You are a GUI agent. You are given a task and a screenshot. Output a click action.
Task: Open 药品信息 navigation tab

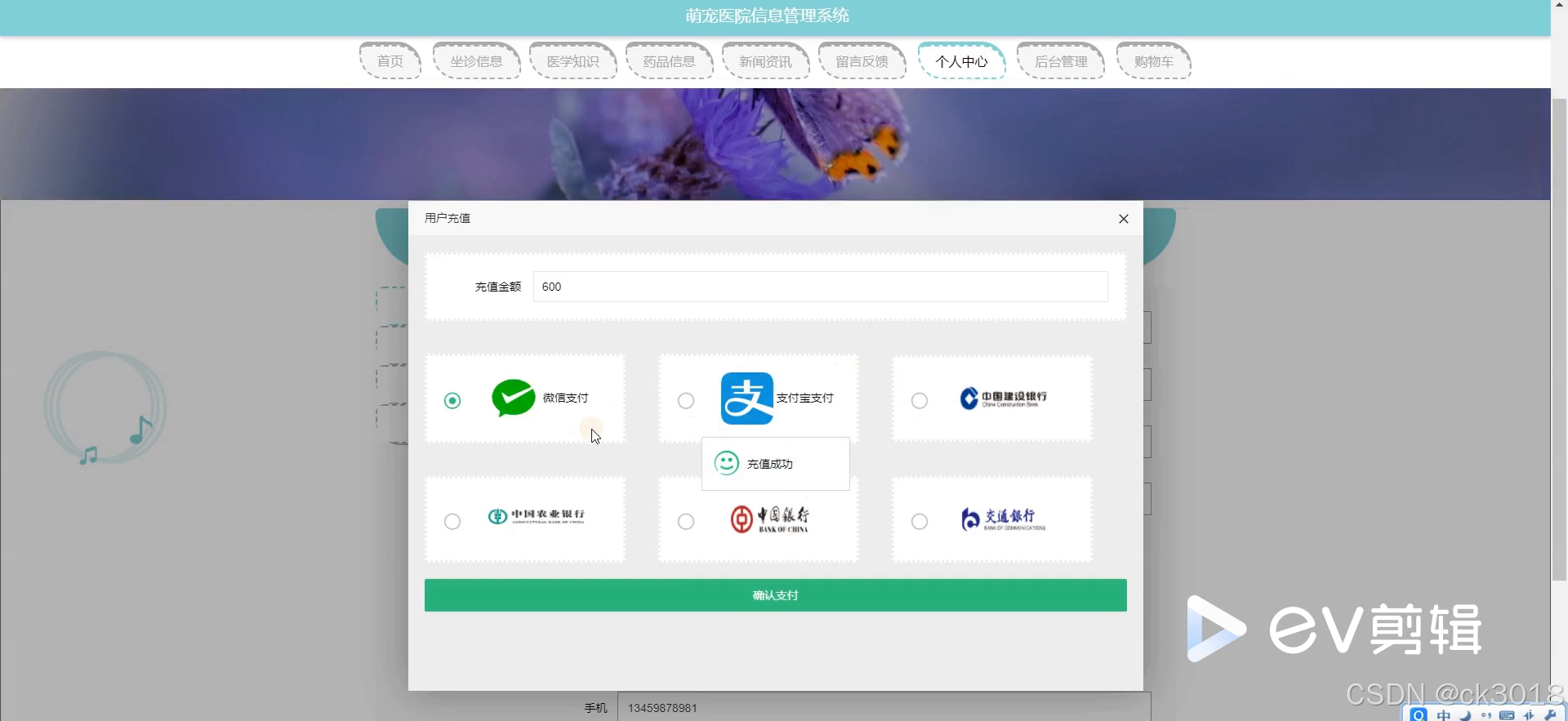click(x=670, y=61)
